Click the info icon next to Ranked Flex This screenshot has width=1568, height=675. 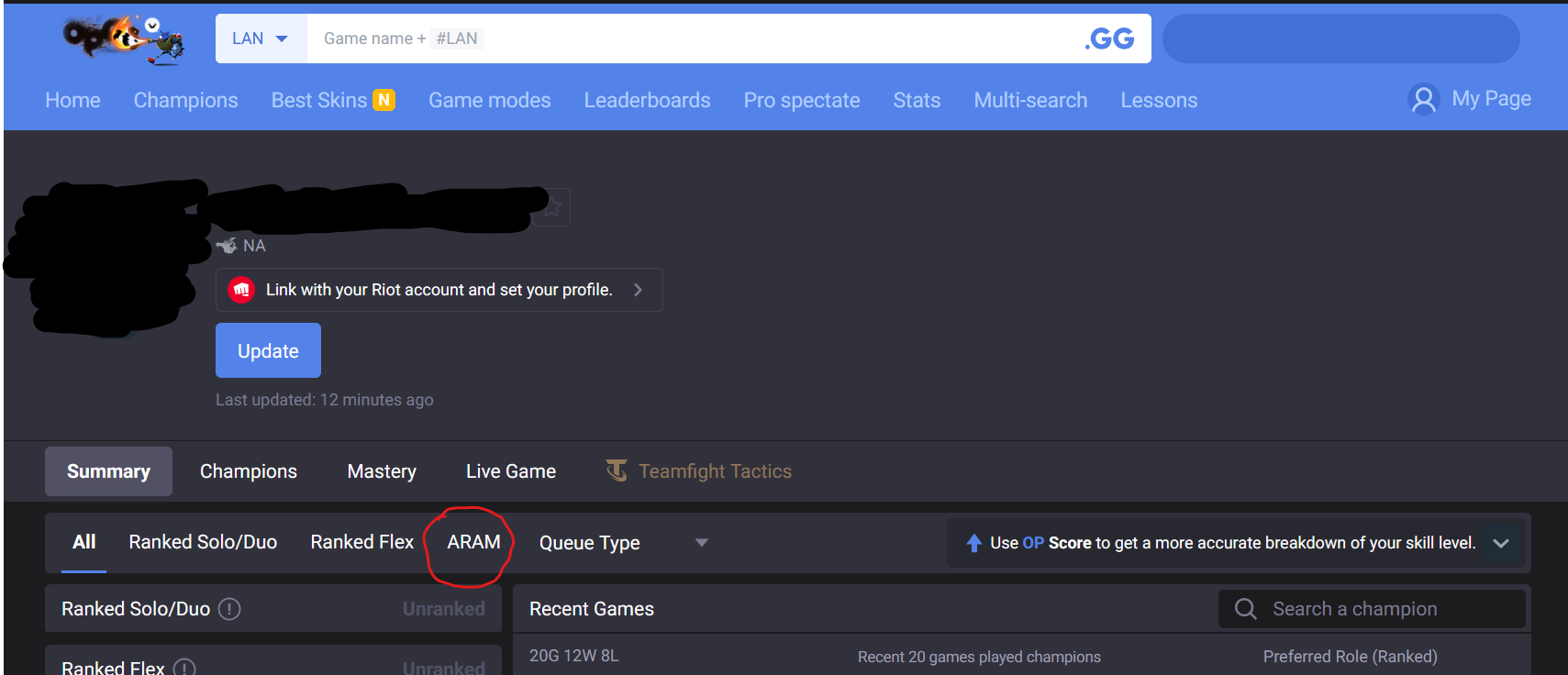click(x=184, y=668)
